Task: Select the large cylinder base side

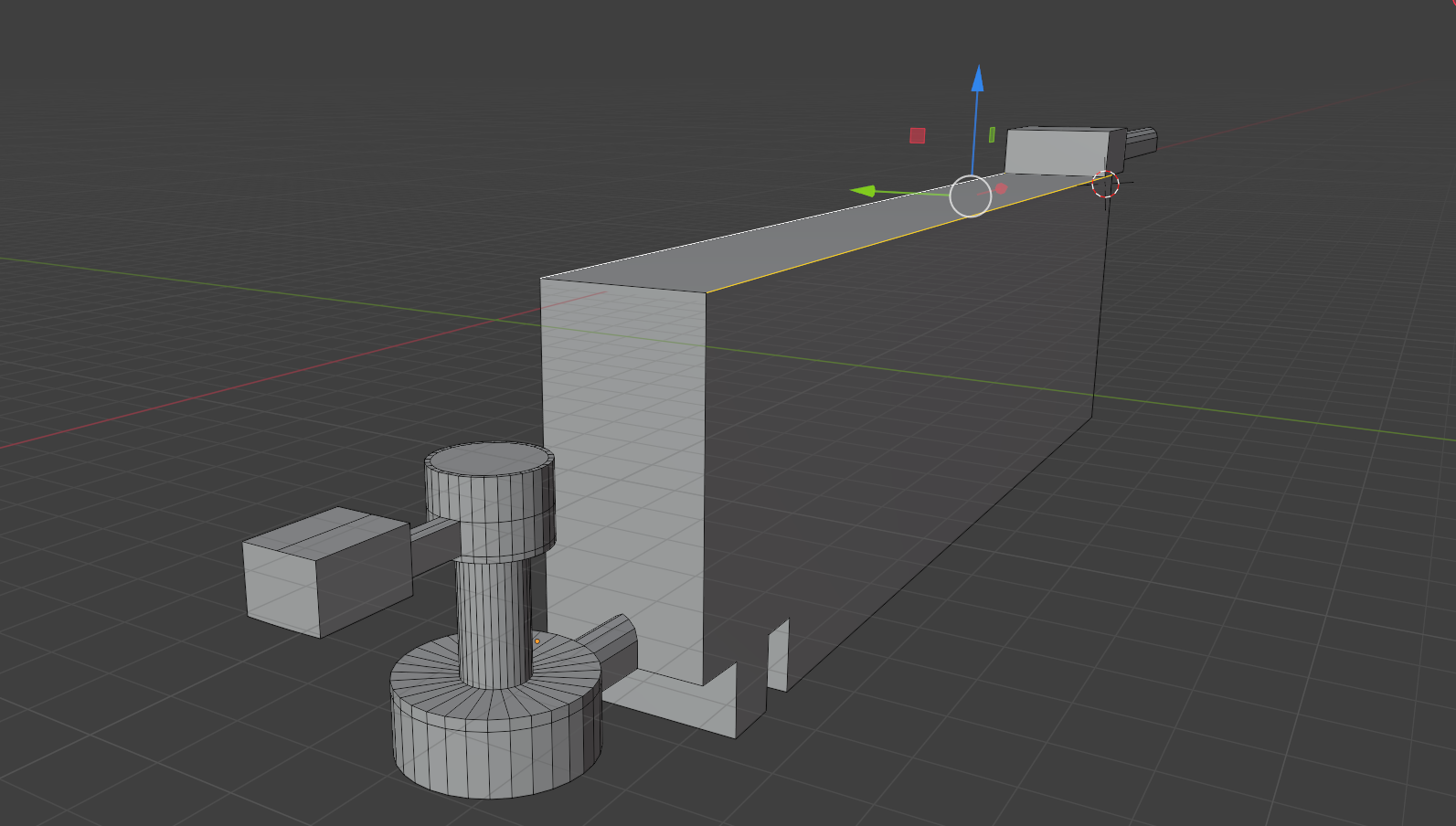Action: click(494, 749)
